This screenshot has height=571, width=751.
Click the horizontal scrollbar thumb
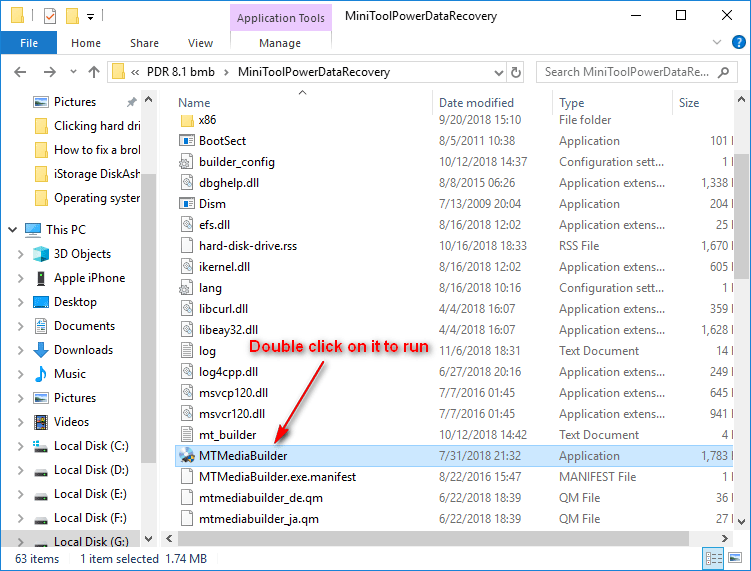pyautogui.click(x=433, y=538)
